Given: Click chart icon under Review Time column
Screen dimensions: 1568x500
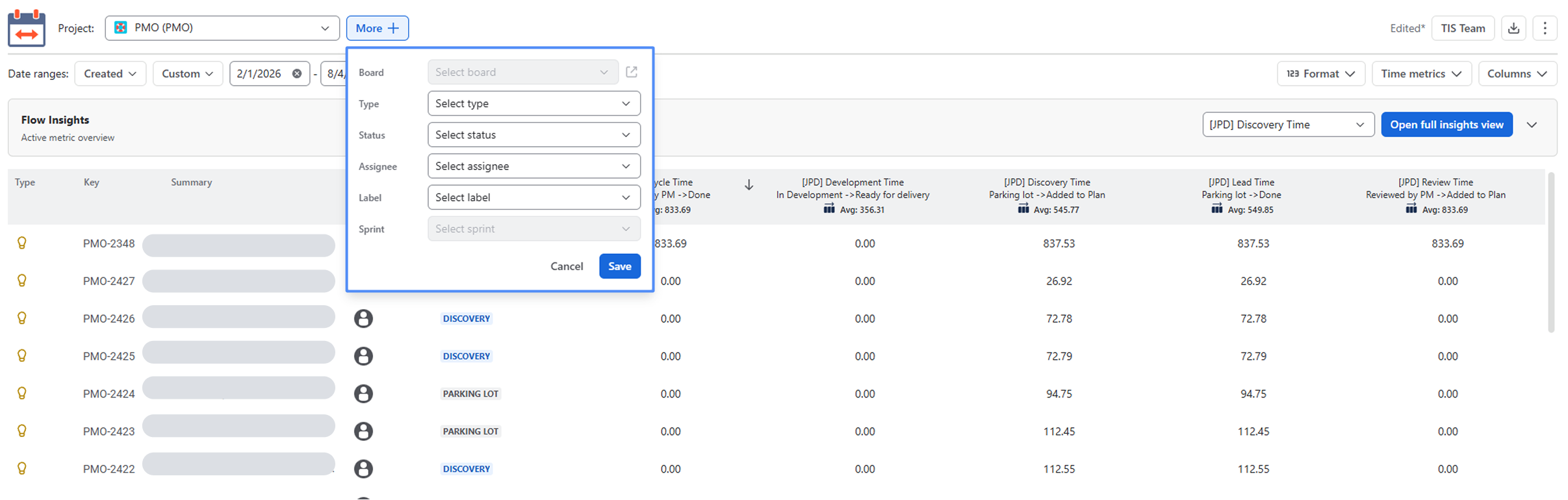Looking at the screenshot, I should pyautogui.click(x=1411, y=209).
